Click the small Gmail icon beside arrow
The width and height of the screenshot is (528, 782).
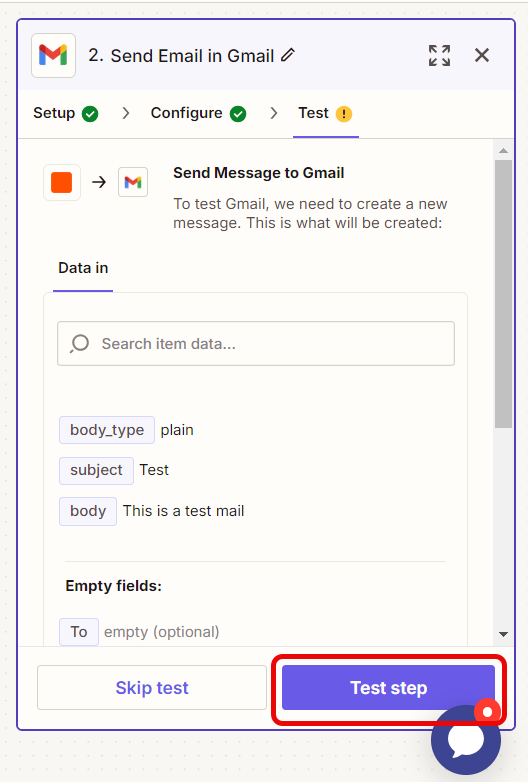point(133,182)
